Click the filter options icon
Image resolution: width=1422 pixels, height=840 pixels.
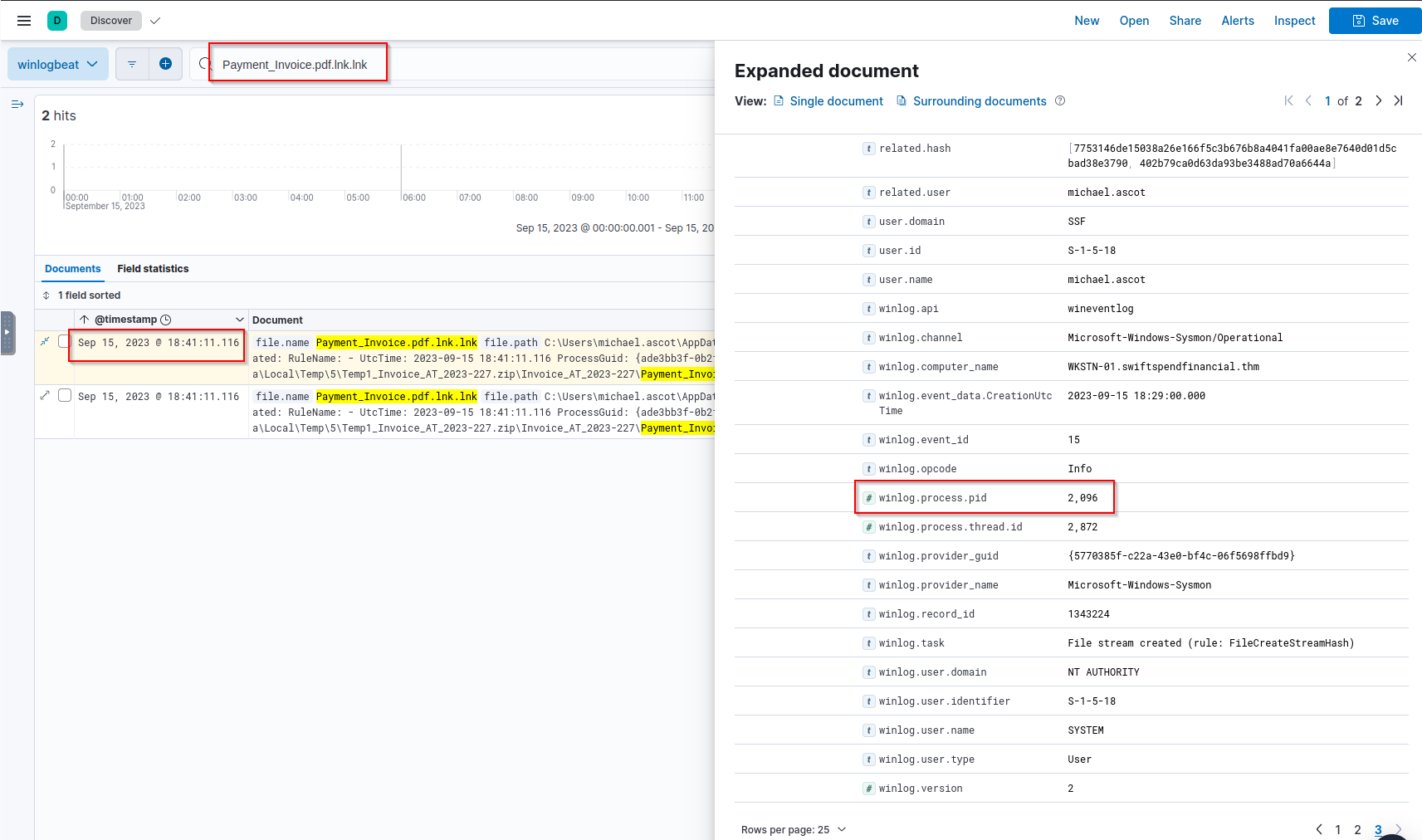point(132,64)
